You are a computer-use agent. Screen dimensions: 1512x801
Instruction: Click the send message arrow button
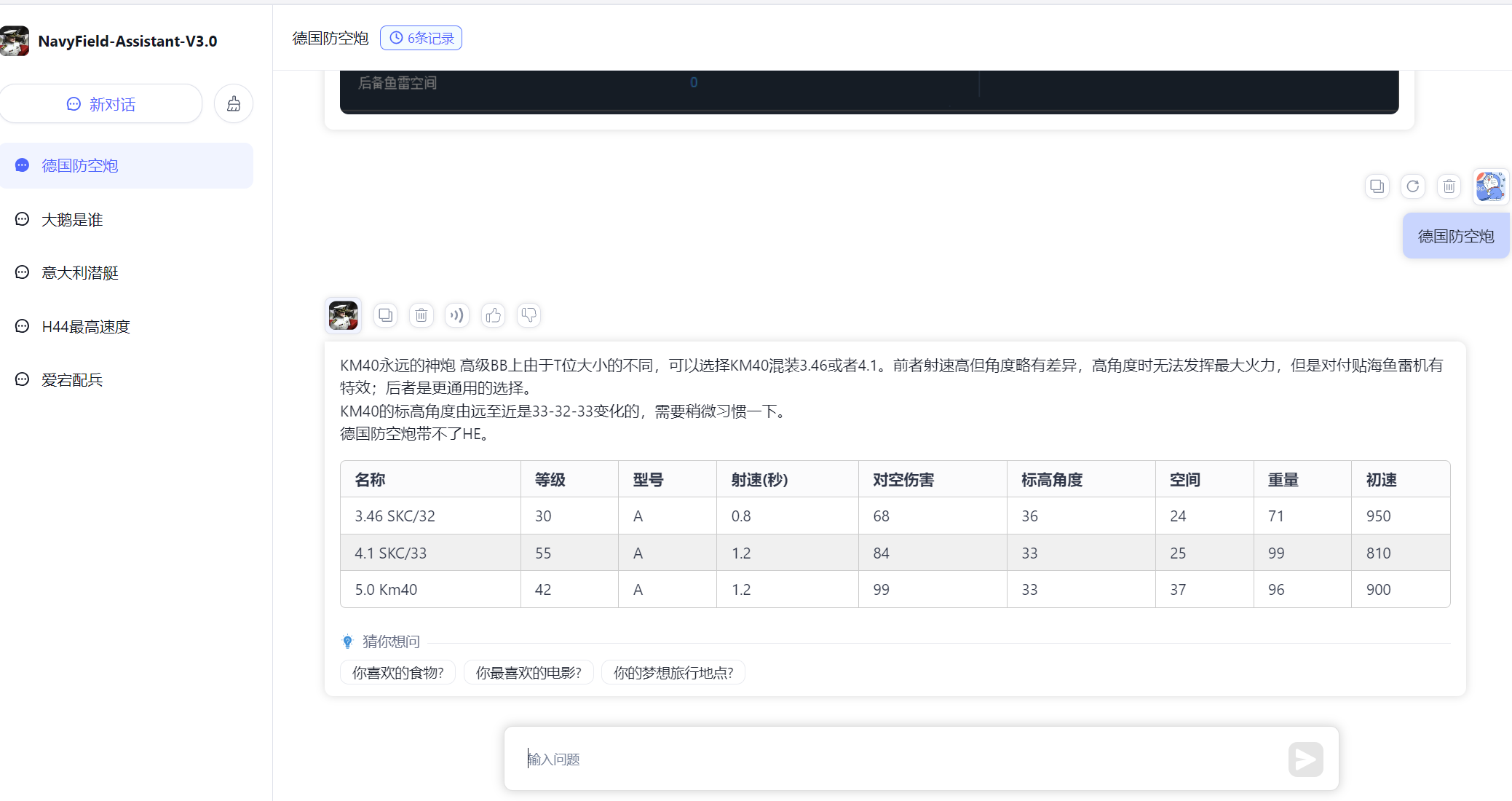[1305, 759]
